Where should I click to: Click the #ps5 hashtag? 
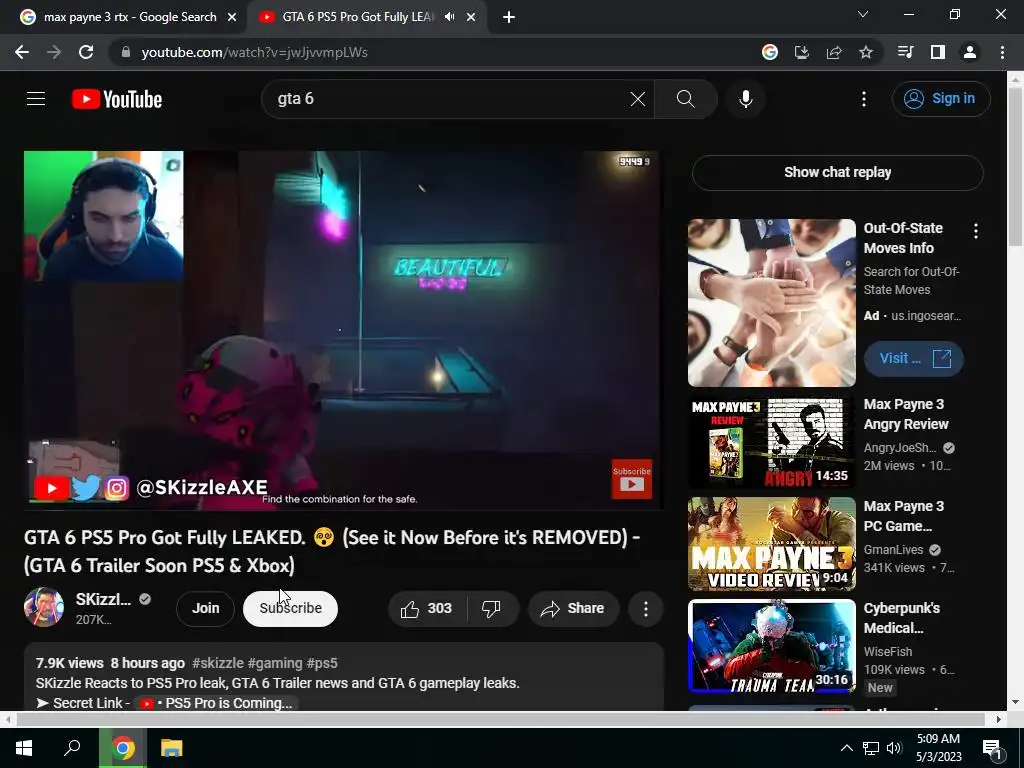(322, 663)
